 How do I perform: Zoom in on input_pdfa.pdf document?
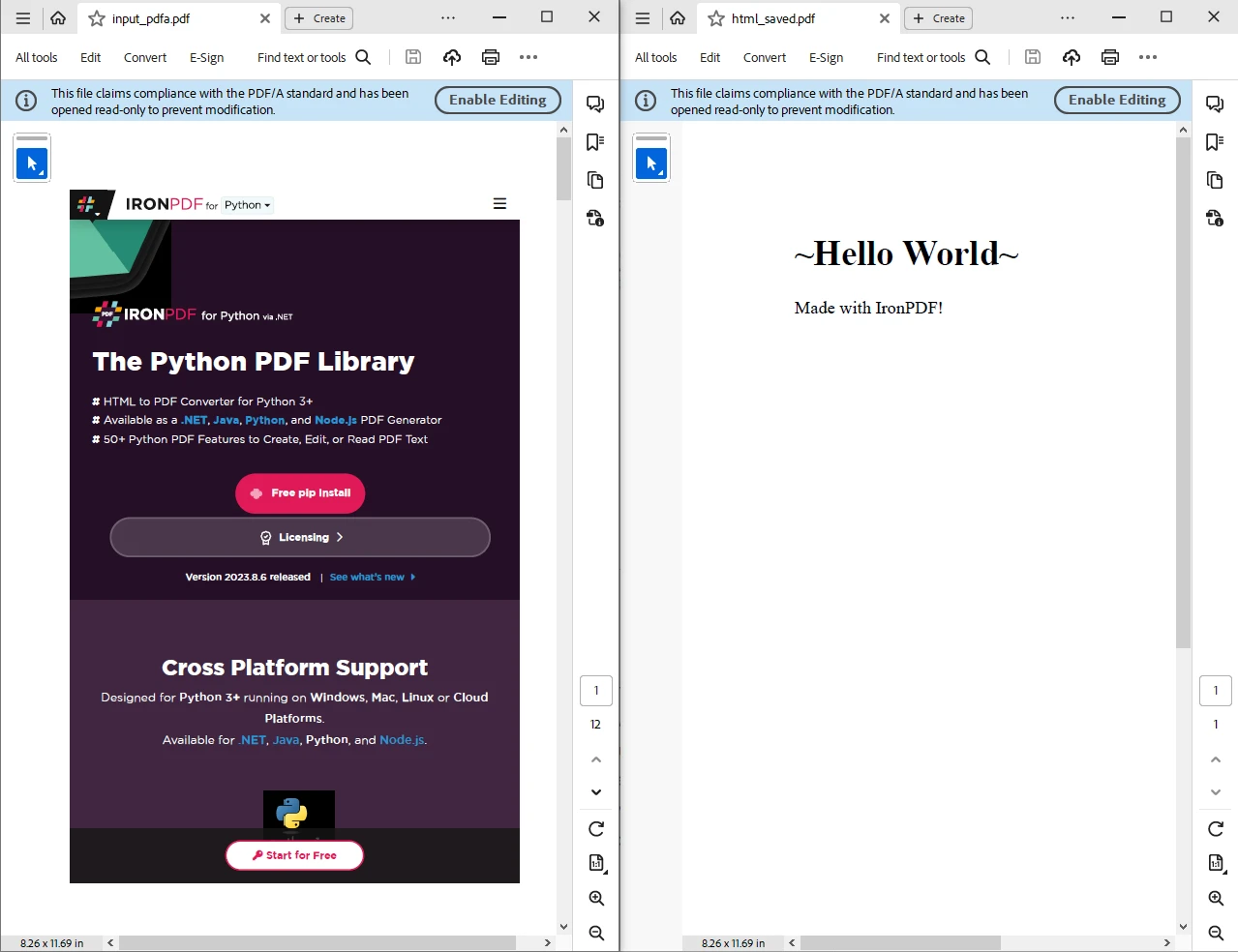pyautogui.click(x=596, y=898)
